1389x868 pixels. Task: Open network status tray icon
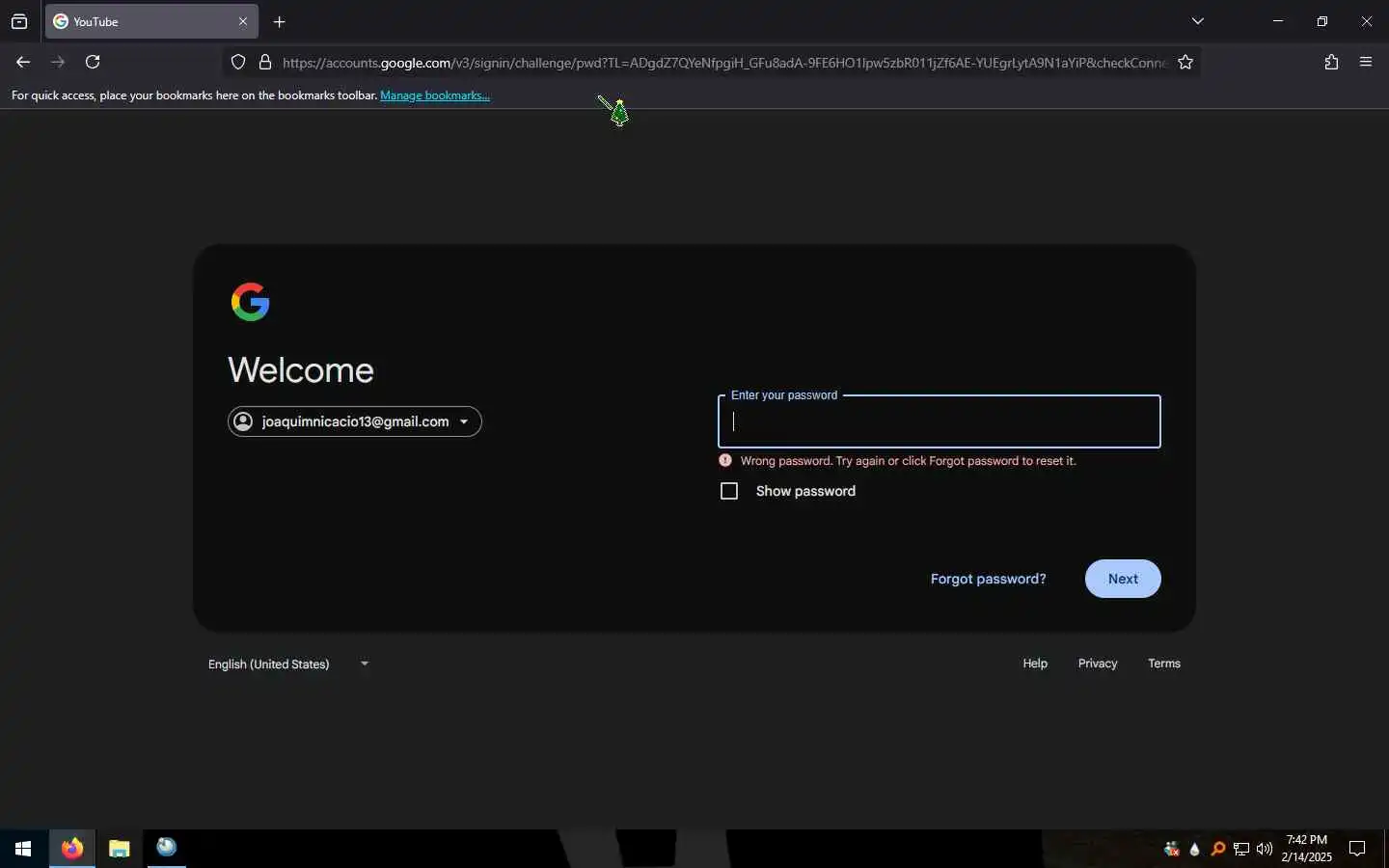(1241, 849)
